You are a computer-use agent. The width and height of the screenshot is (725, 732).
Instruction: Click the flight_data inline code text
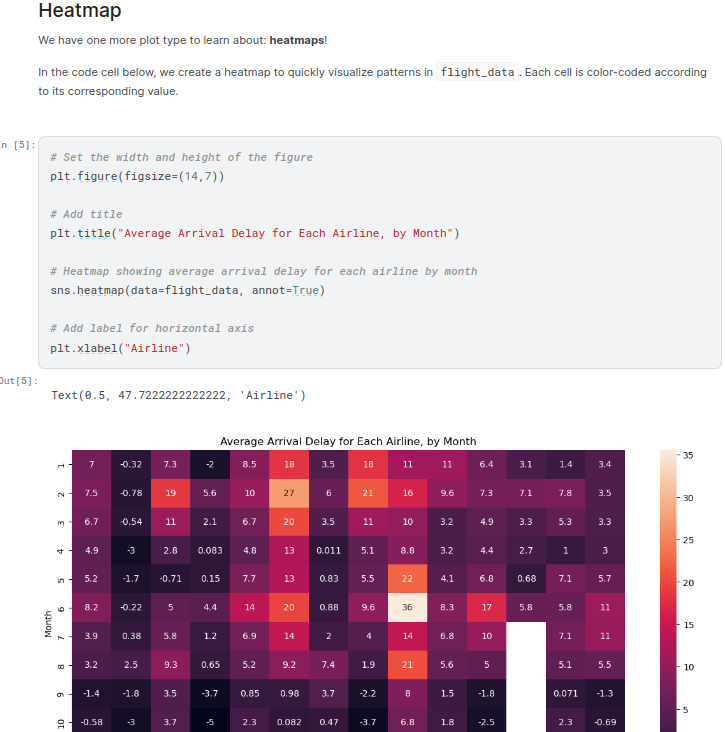pos(478,73)
